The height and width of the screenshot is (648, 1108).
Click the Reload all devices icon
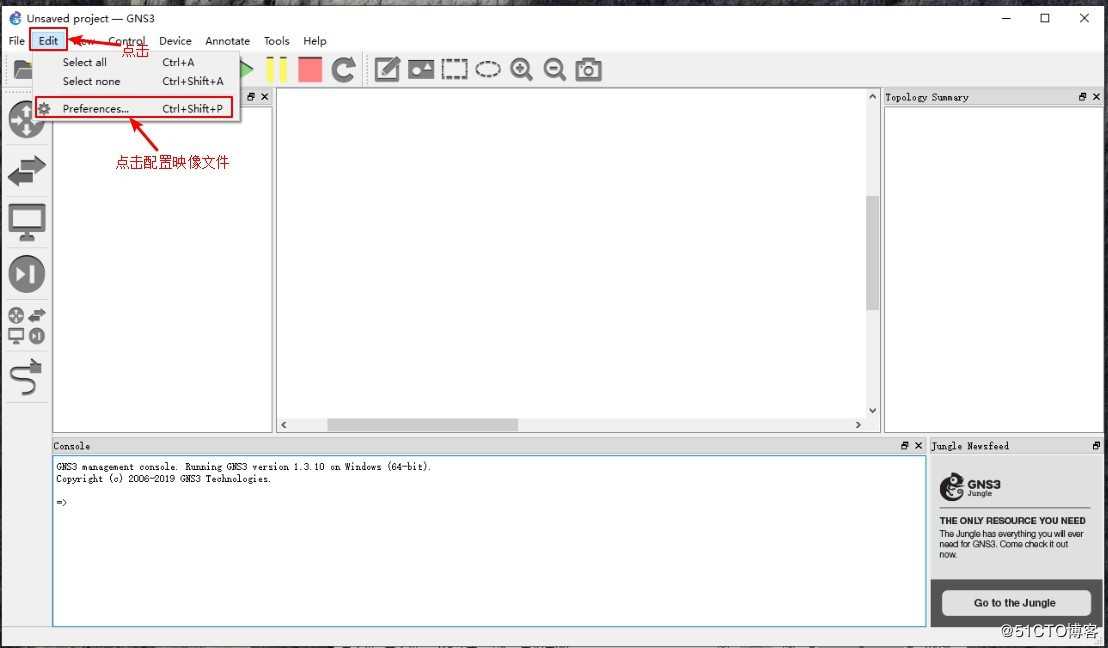pos(343,69)
